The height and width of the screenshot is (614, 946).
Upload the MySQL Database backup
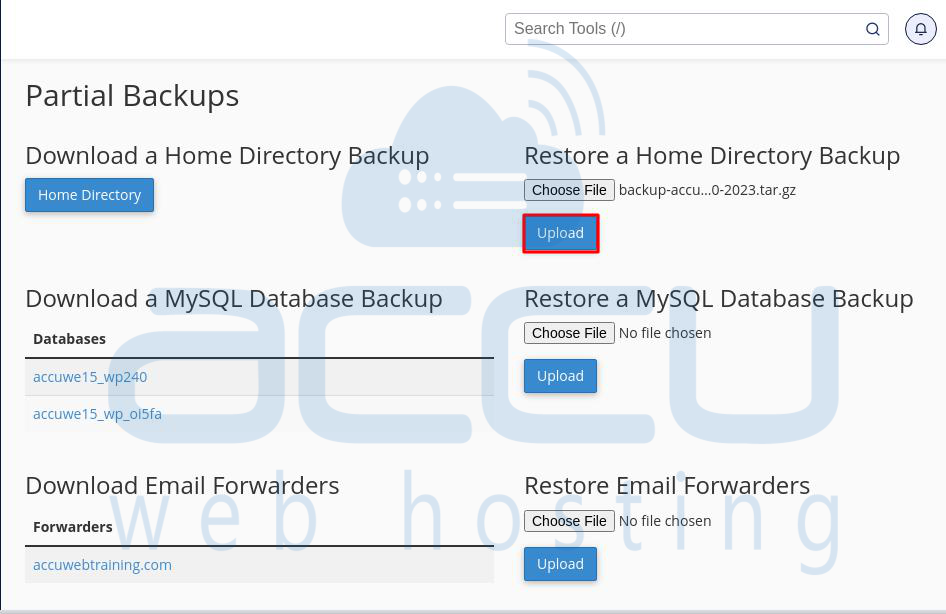tap(560, 376)
